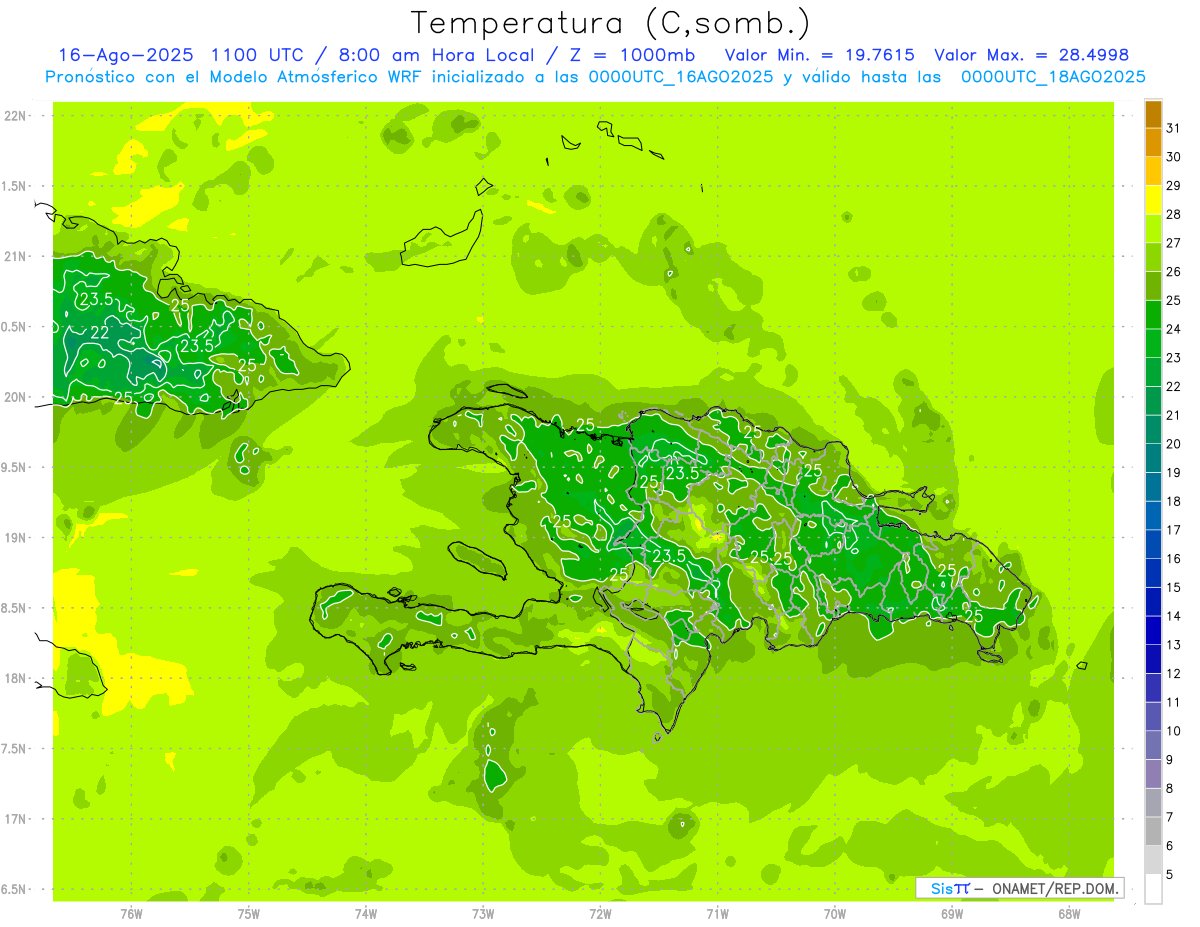Click the "21N" latitude axis label

pos(16,256)
